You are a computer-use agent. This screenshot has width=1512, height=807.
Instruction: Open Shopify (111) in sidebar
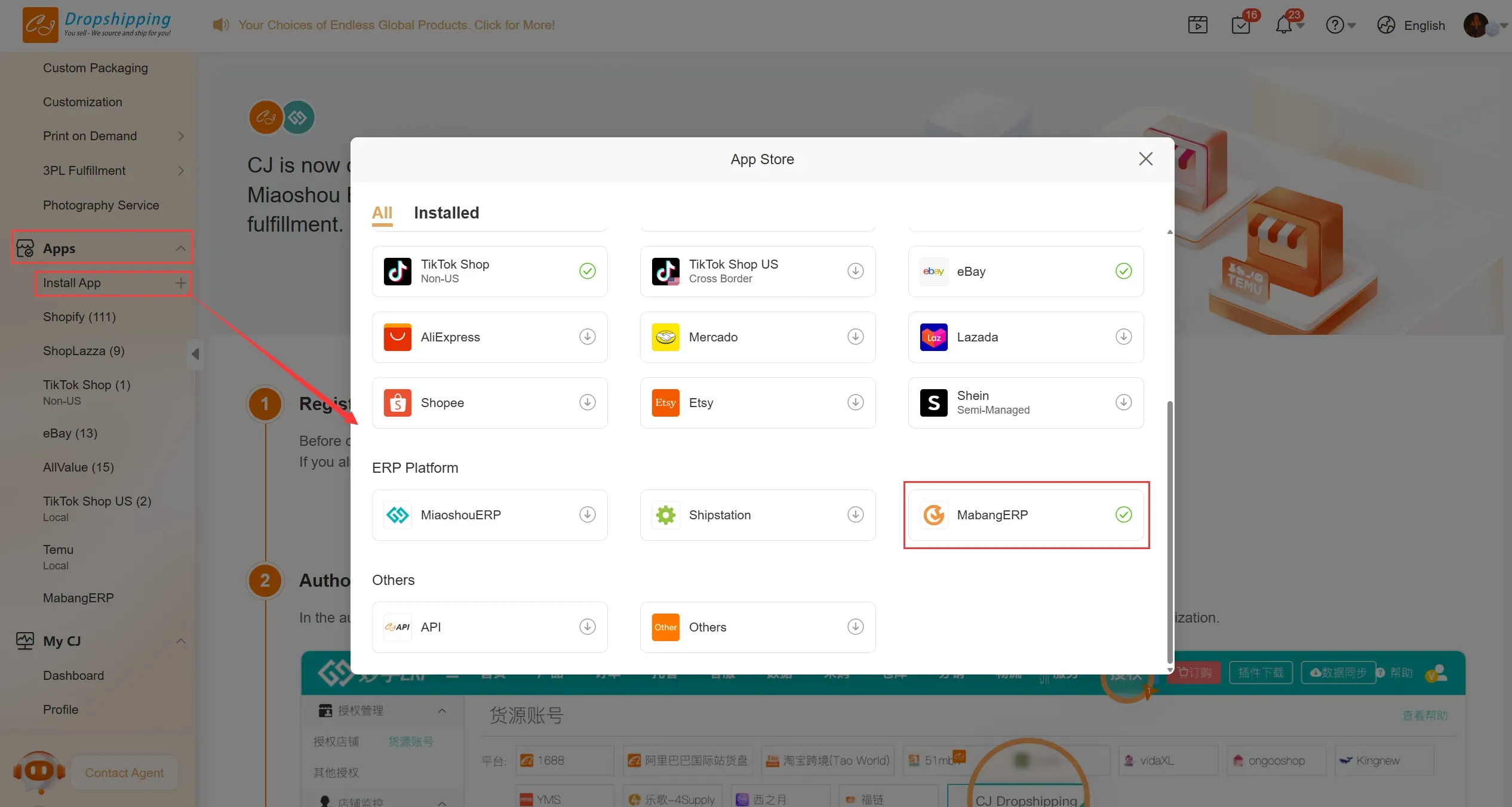79,317
